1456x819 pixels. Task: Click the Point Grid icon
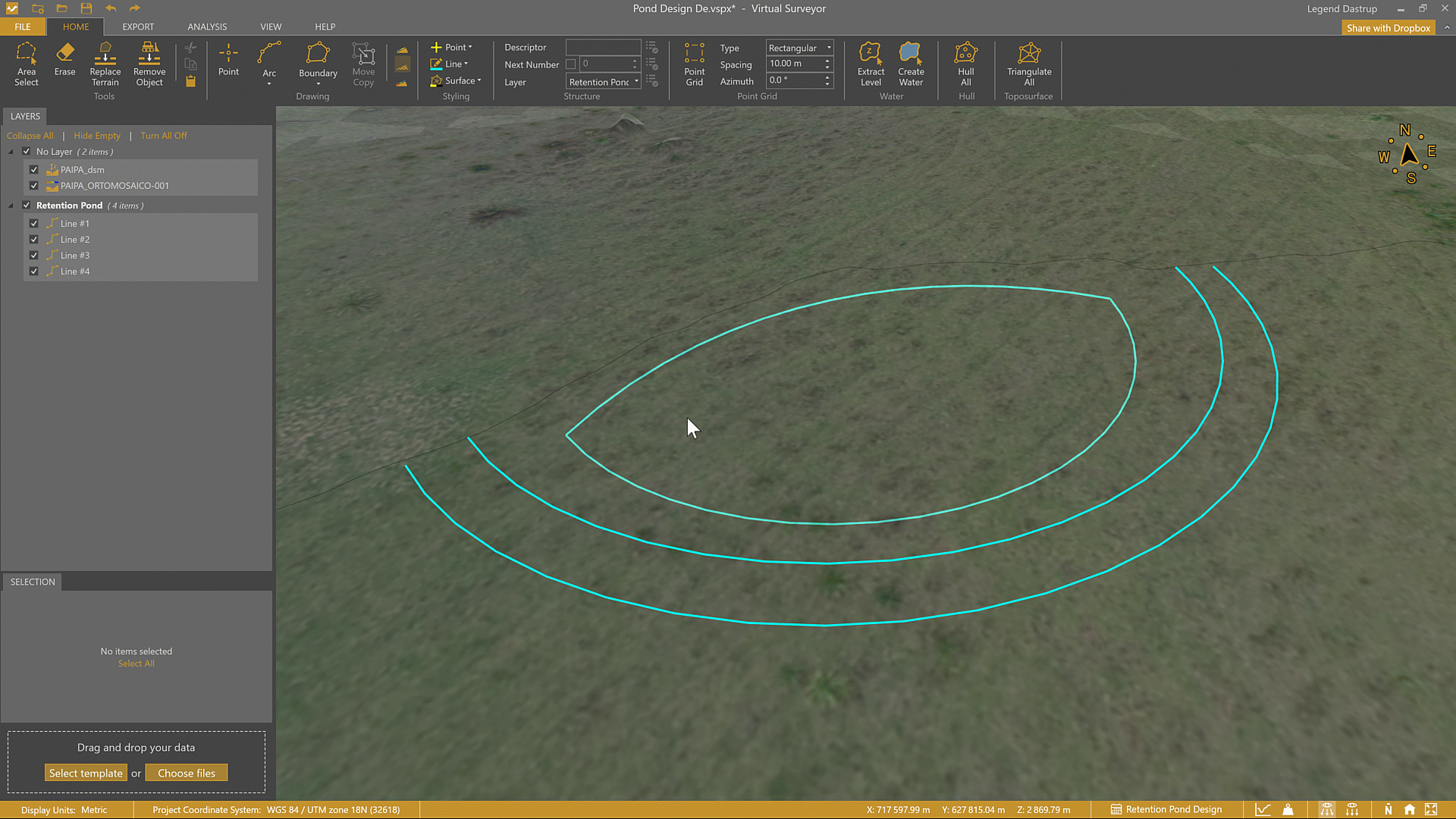click(694, 64)
